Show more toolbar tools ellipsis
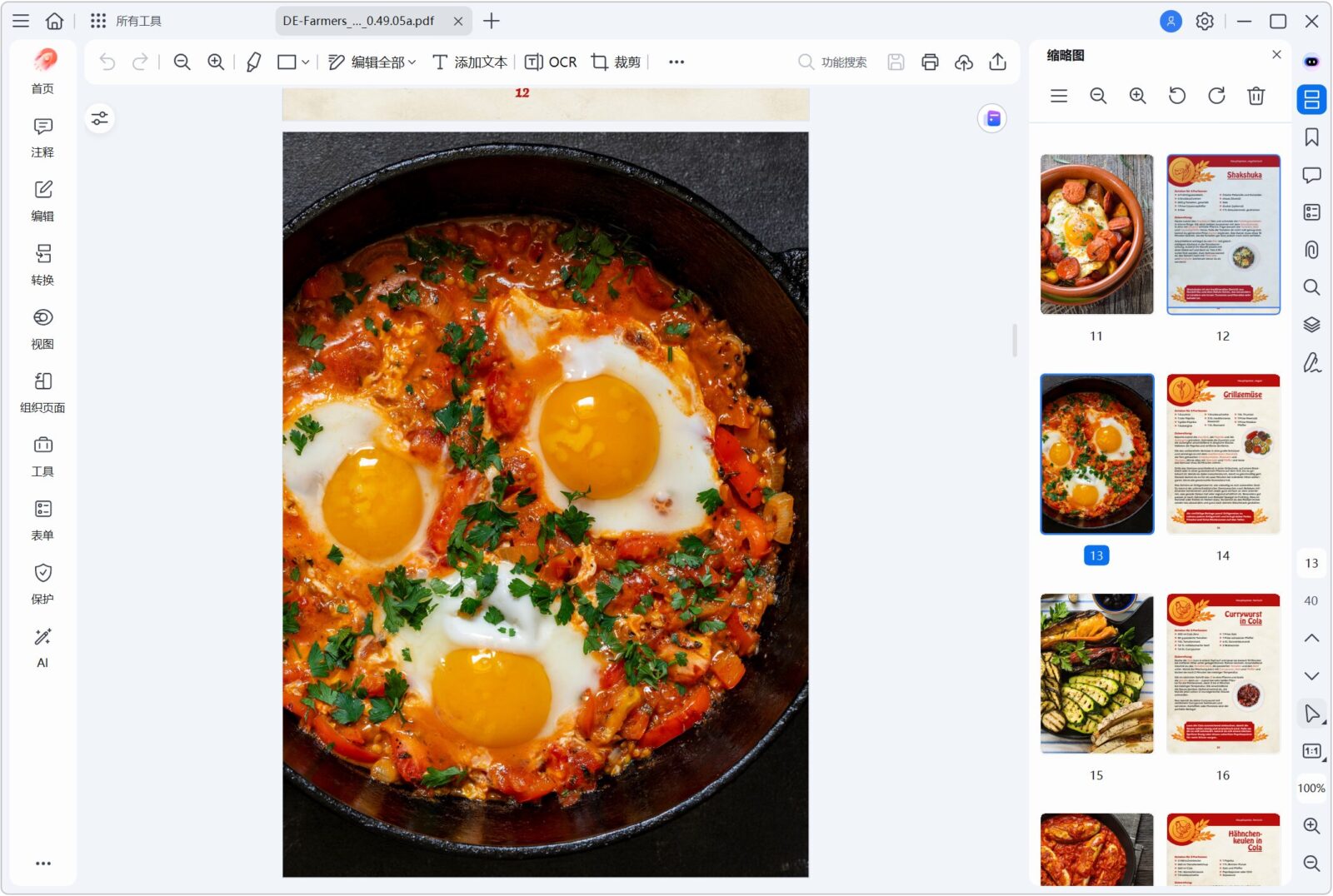Screen dimensions: 1333x896 coord(676,62)
